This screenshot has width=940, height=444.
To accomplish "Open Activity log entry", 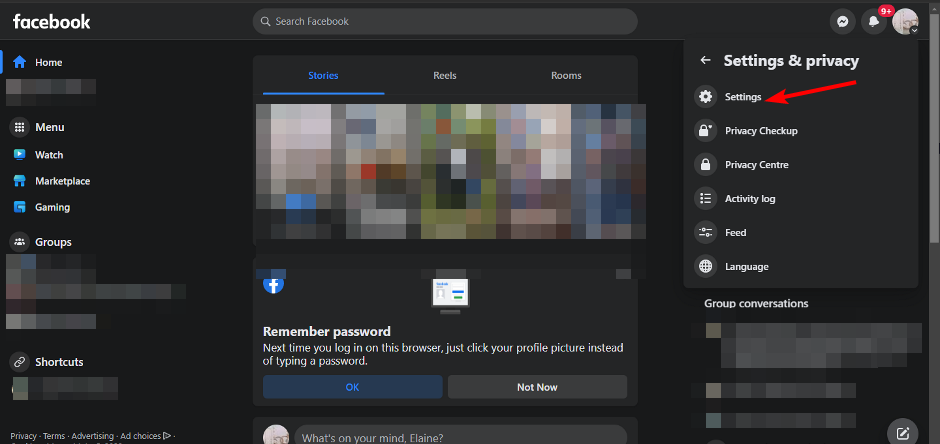I will point(800,198).
